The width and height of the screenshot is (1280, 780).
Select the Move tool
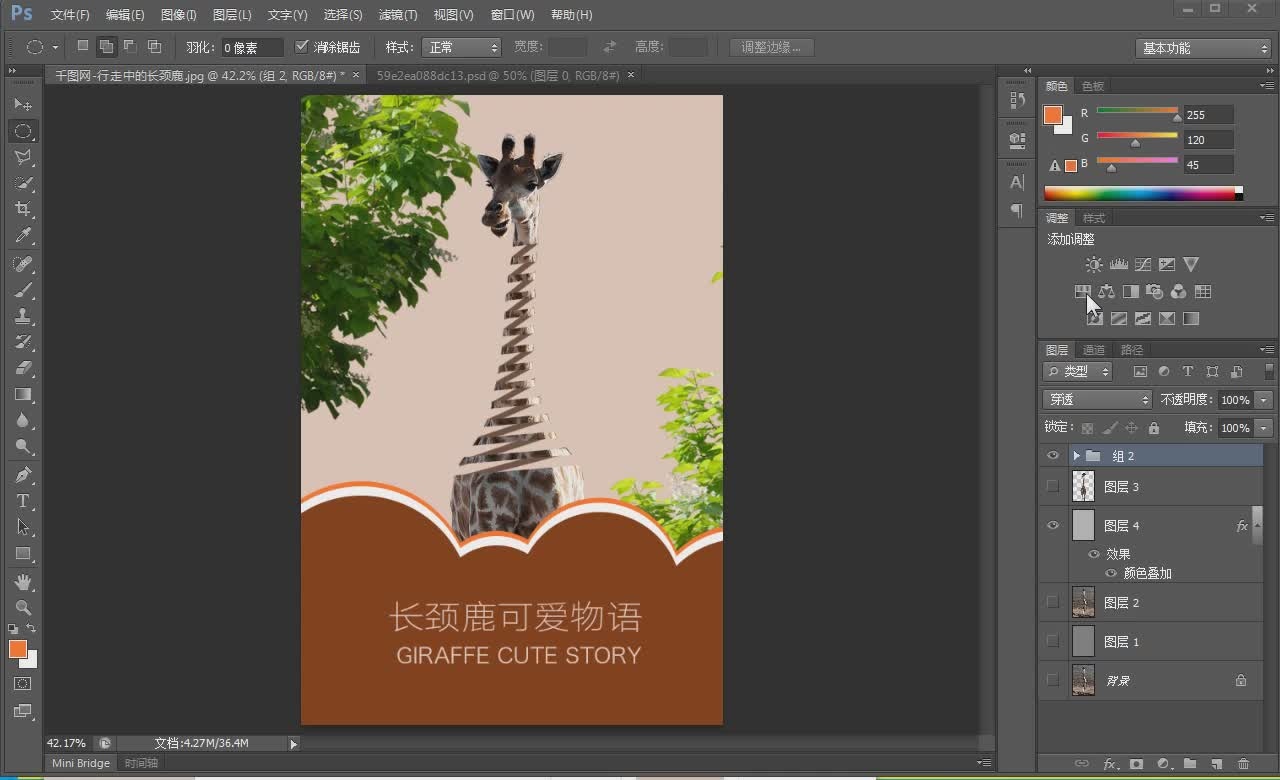pos(23,105)
